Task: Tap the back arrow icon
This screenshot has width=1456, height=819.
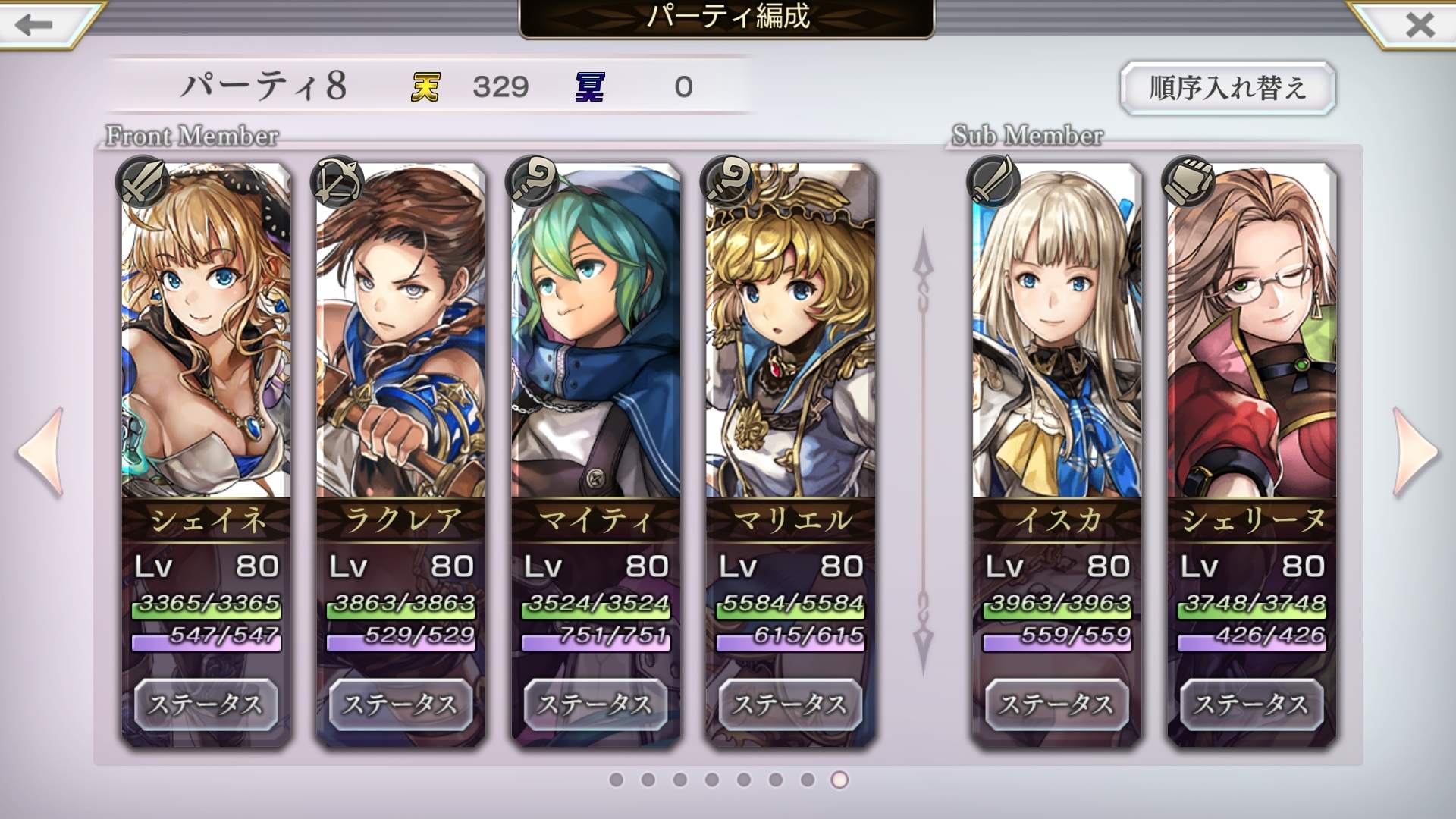Action: tap(33, 24)
